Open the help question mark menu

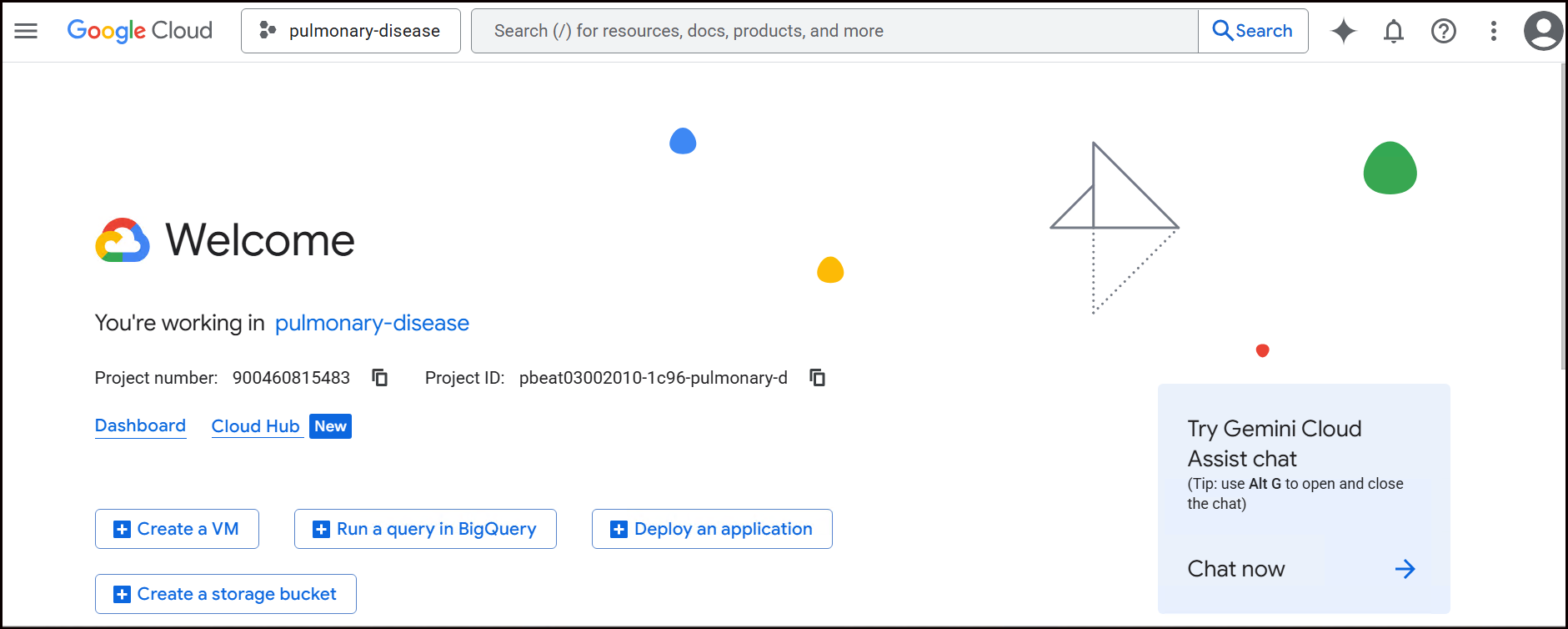[1444, 31]
